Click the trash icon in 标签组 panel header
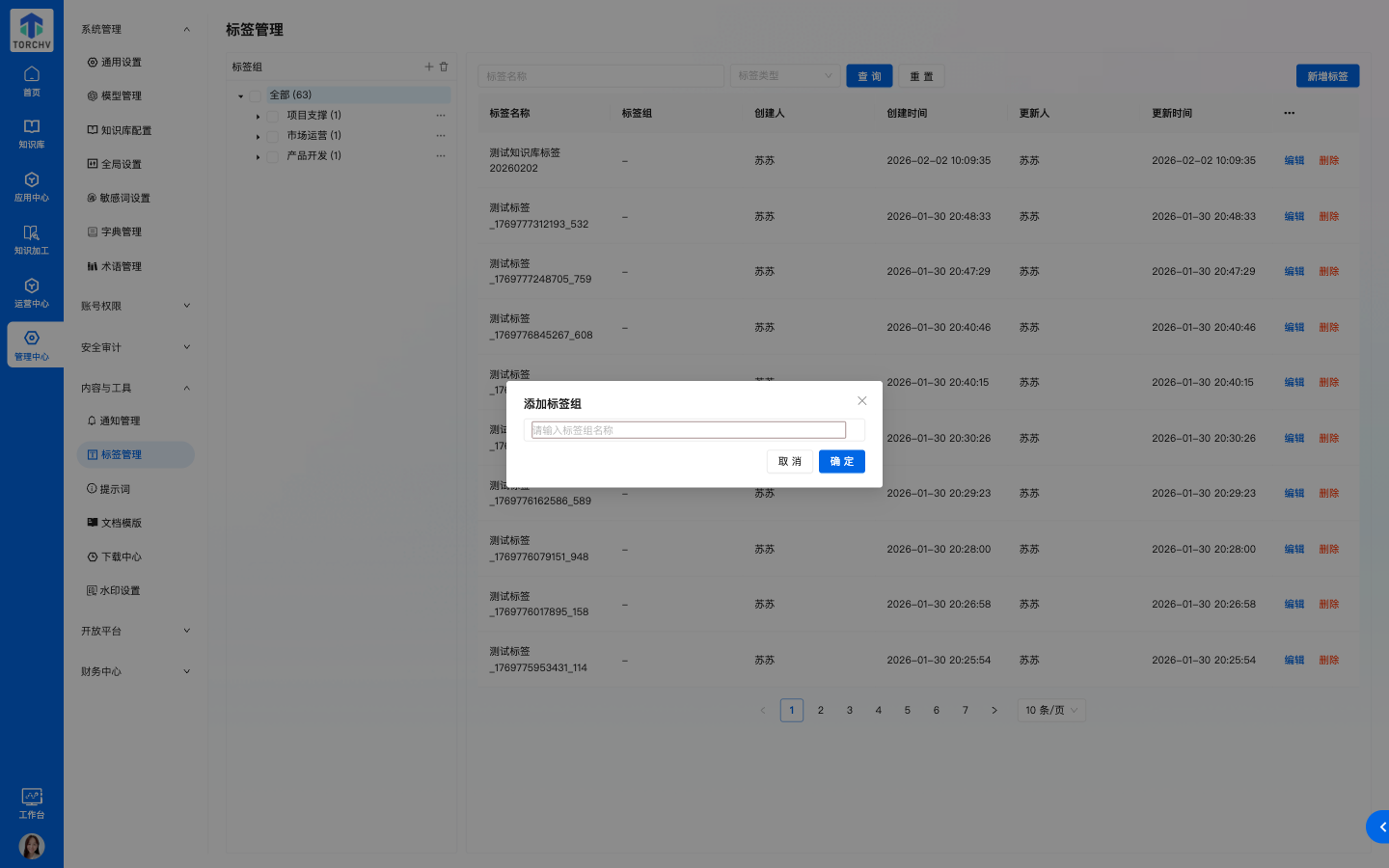The height and width of the screenshot is (868, 1389). pyautogui.click(x=444, y=67)
